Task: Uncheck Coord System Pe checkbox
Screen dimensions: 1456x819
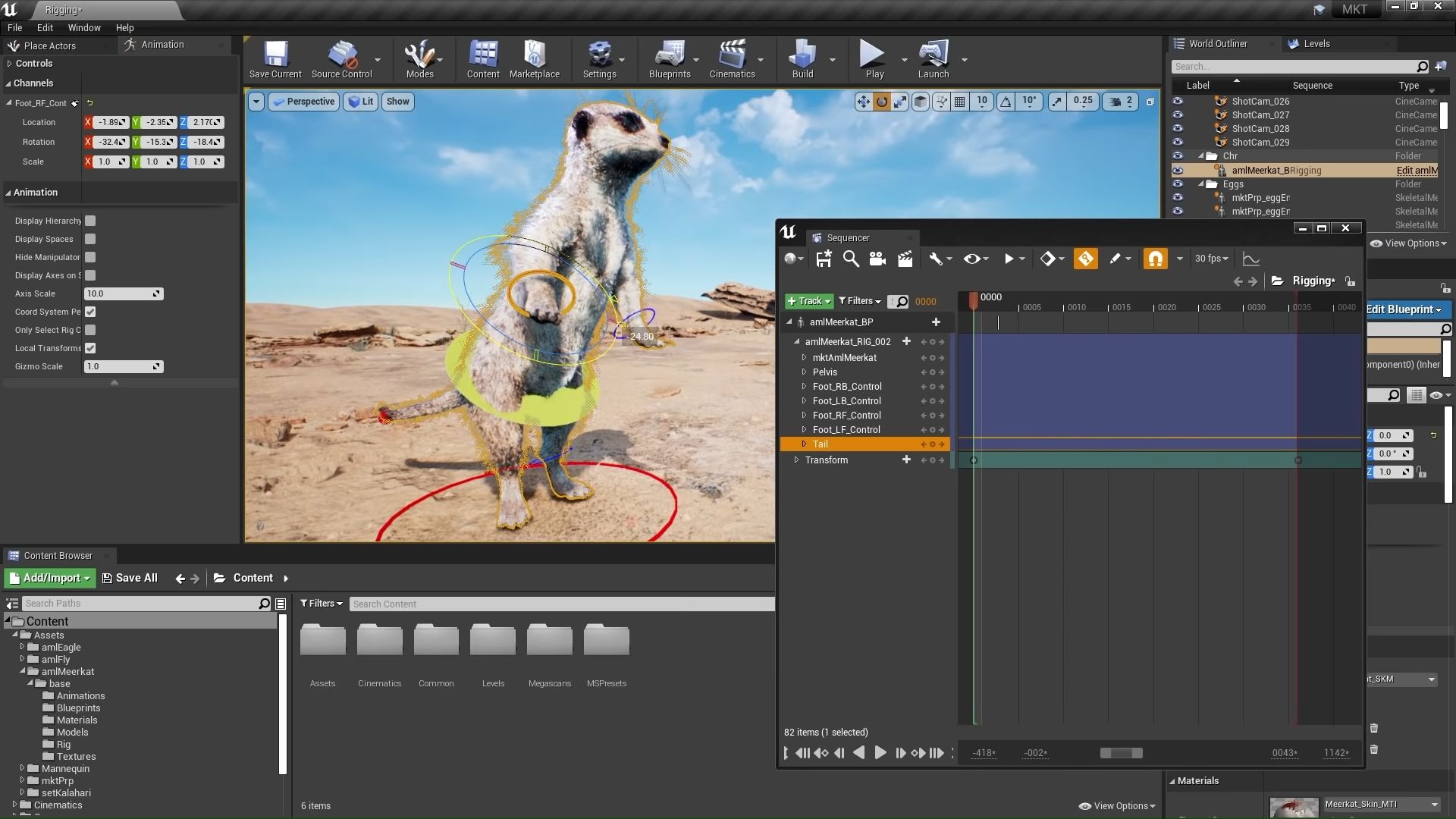Action: coord(90,312)
